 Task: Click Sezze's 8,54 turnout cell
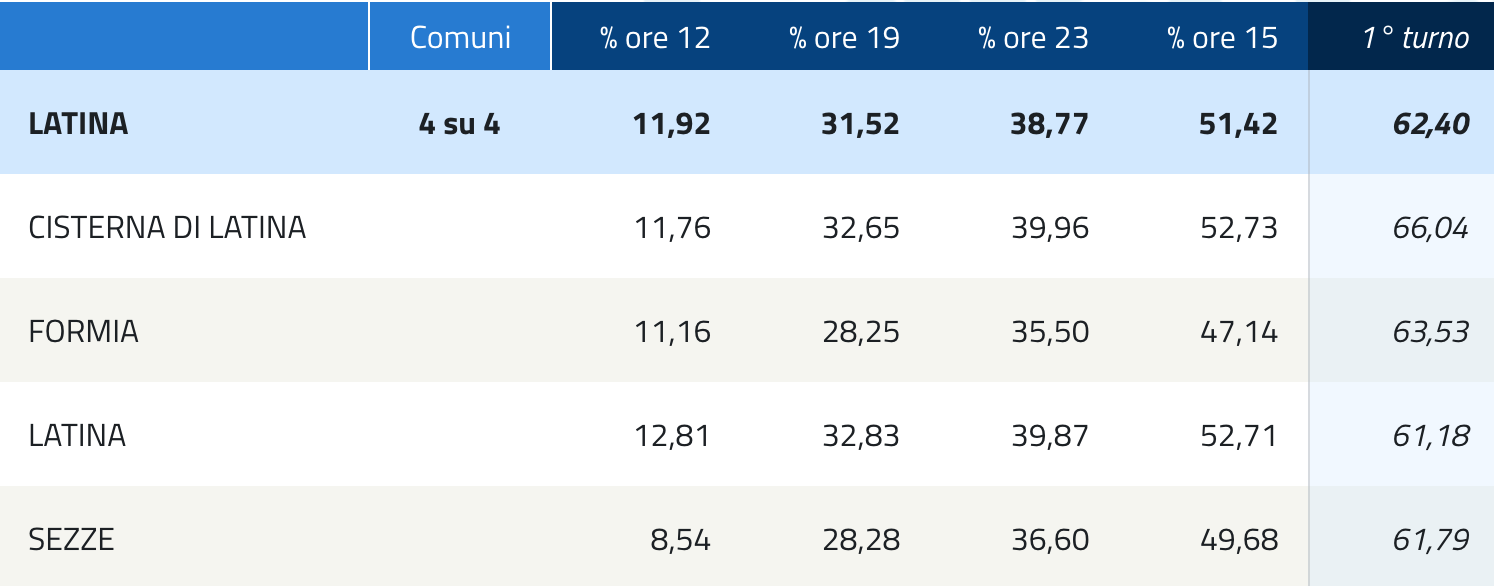point(680,540)
